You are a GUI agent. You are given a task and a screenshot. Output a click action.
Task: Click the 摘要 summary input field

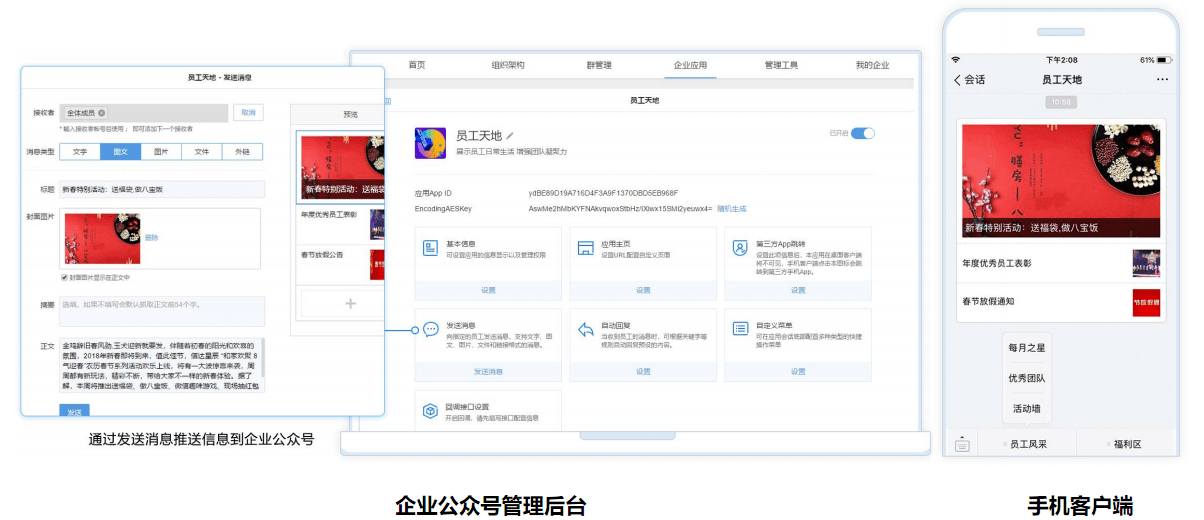(x=163, y=311)
